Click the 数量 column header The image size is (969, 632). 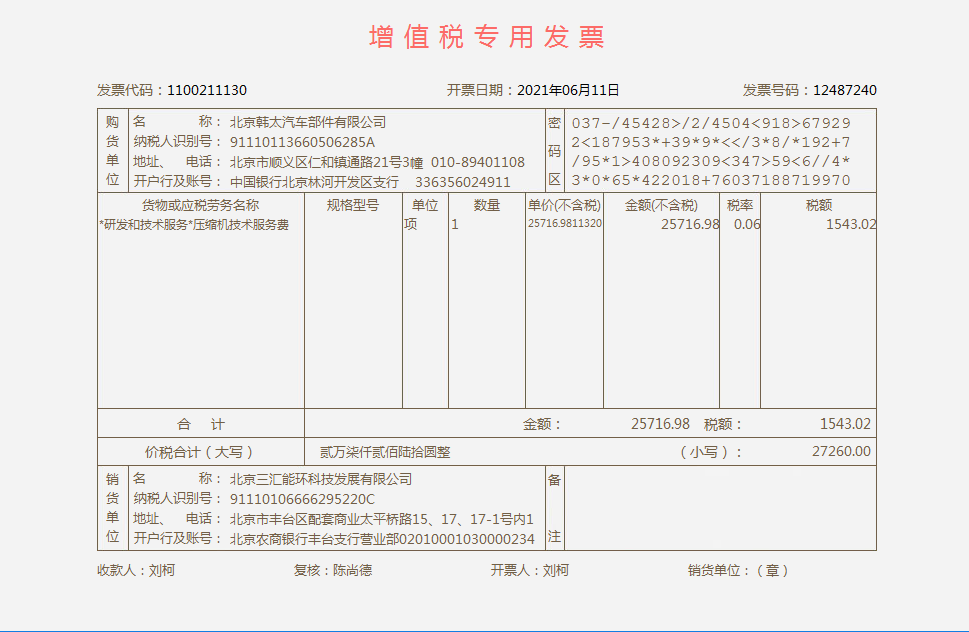point(486,205)
